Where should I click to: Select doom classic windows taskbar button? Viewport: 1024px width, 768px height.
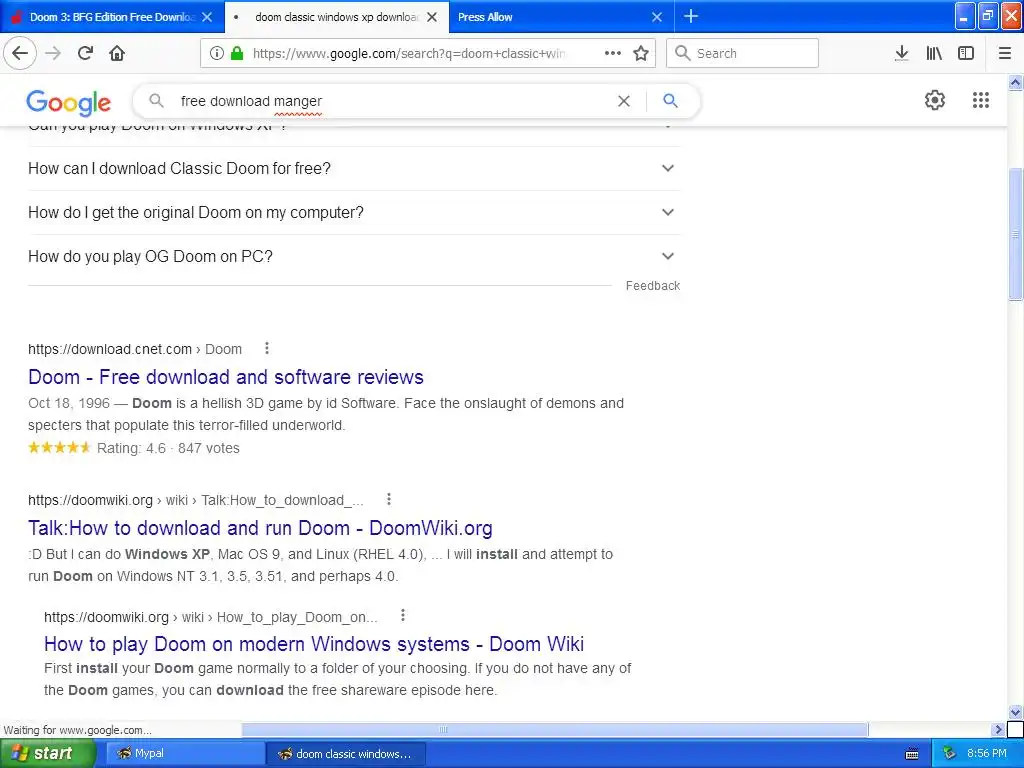(346, 753)
